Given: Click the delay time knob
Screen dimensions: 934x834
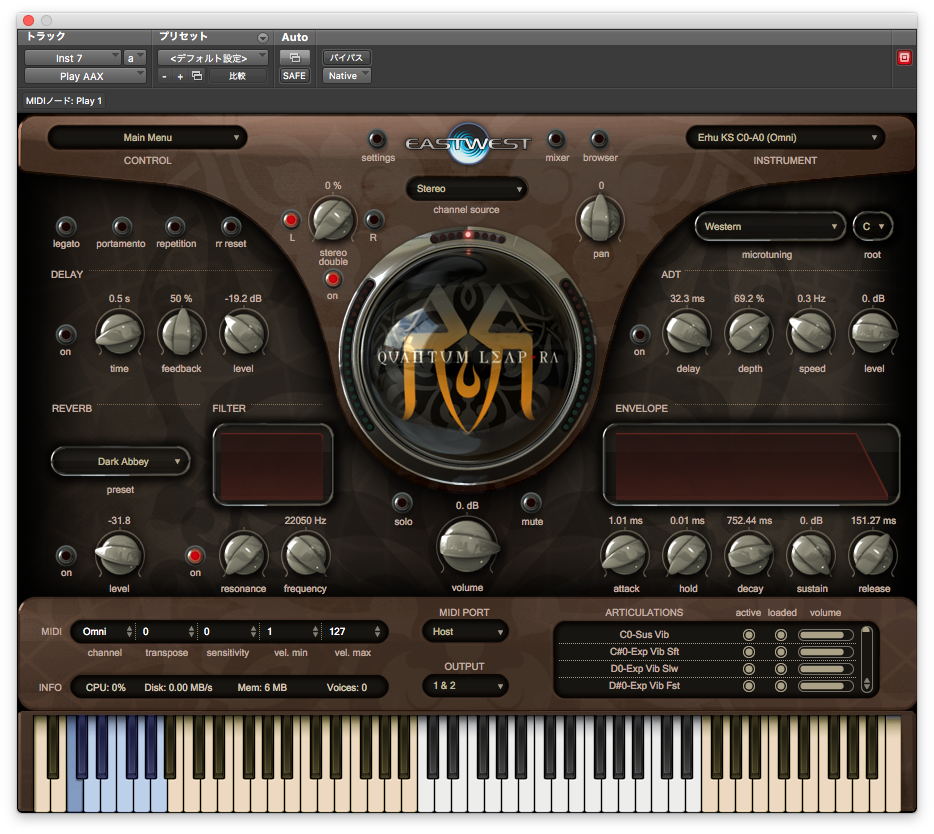Looking at the screenshot, I should [x=119, y=333].
